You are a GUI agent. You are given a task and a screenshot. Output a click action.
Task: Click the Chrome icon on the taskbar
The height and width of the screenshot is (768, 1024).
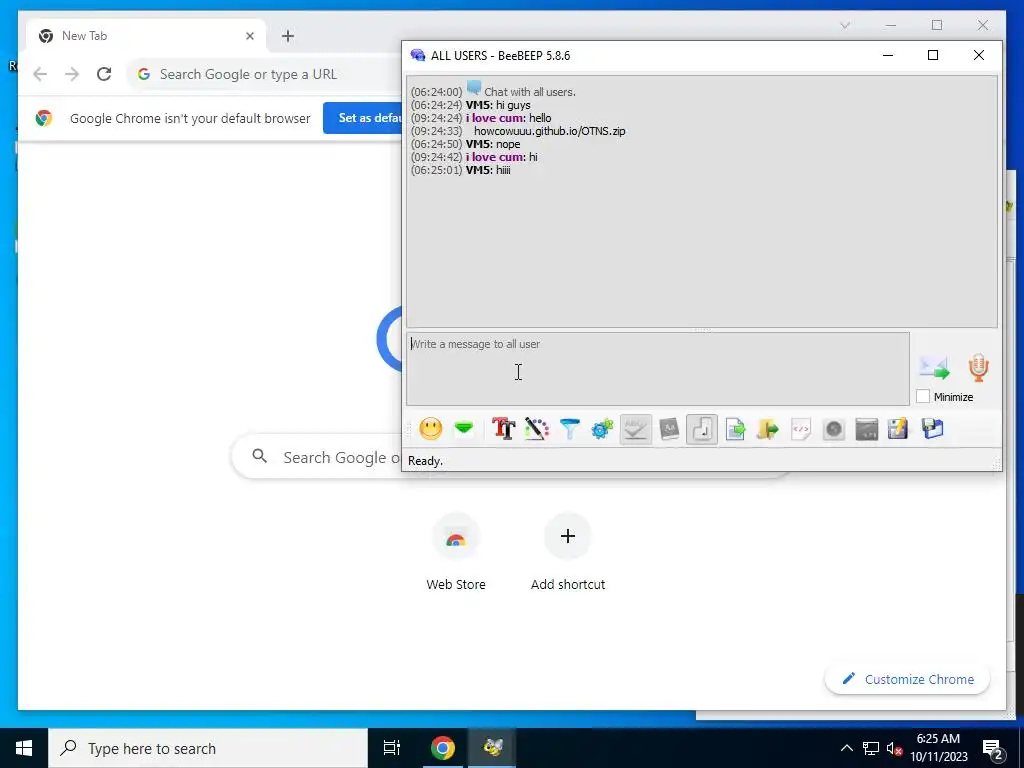[x=442, y=748]
